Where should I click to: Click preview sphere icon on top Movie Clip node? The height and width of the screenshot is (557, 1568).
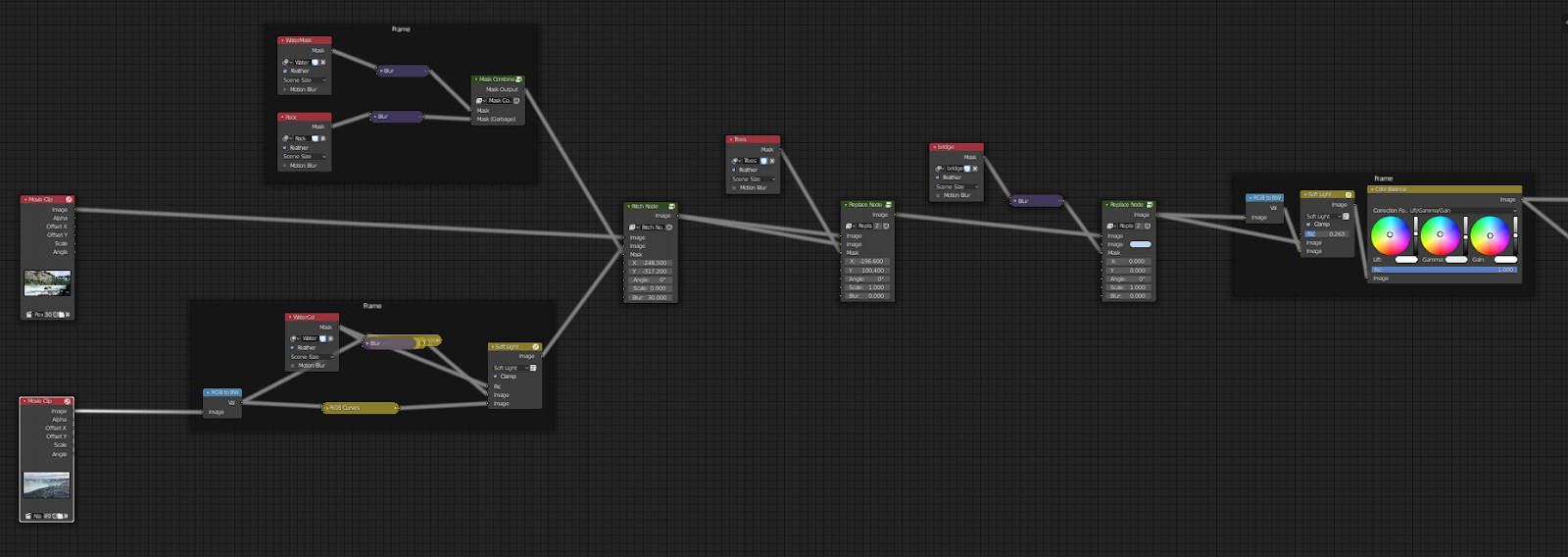point(69,200)
